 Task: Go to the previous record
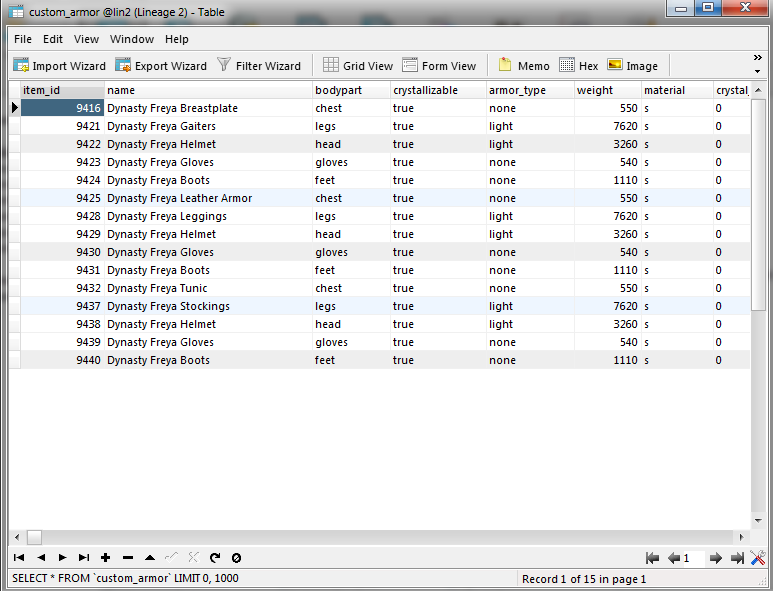41,557
